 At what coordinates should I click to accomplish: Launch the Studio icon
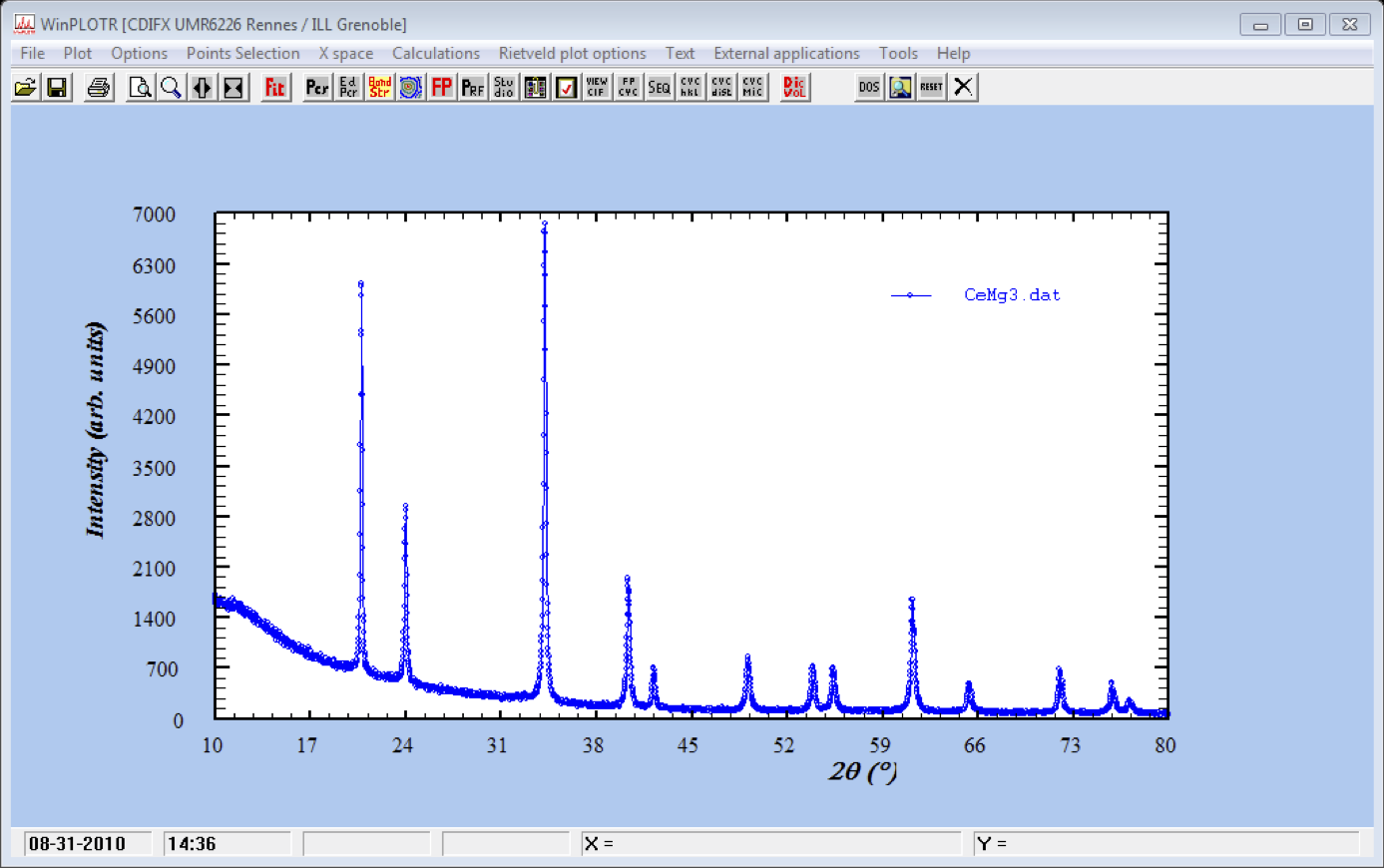pyautogui.click(x=504, y=88)
